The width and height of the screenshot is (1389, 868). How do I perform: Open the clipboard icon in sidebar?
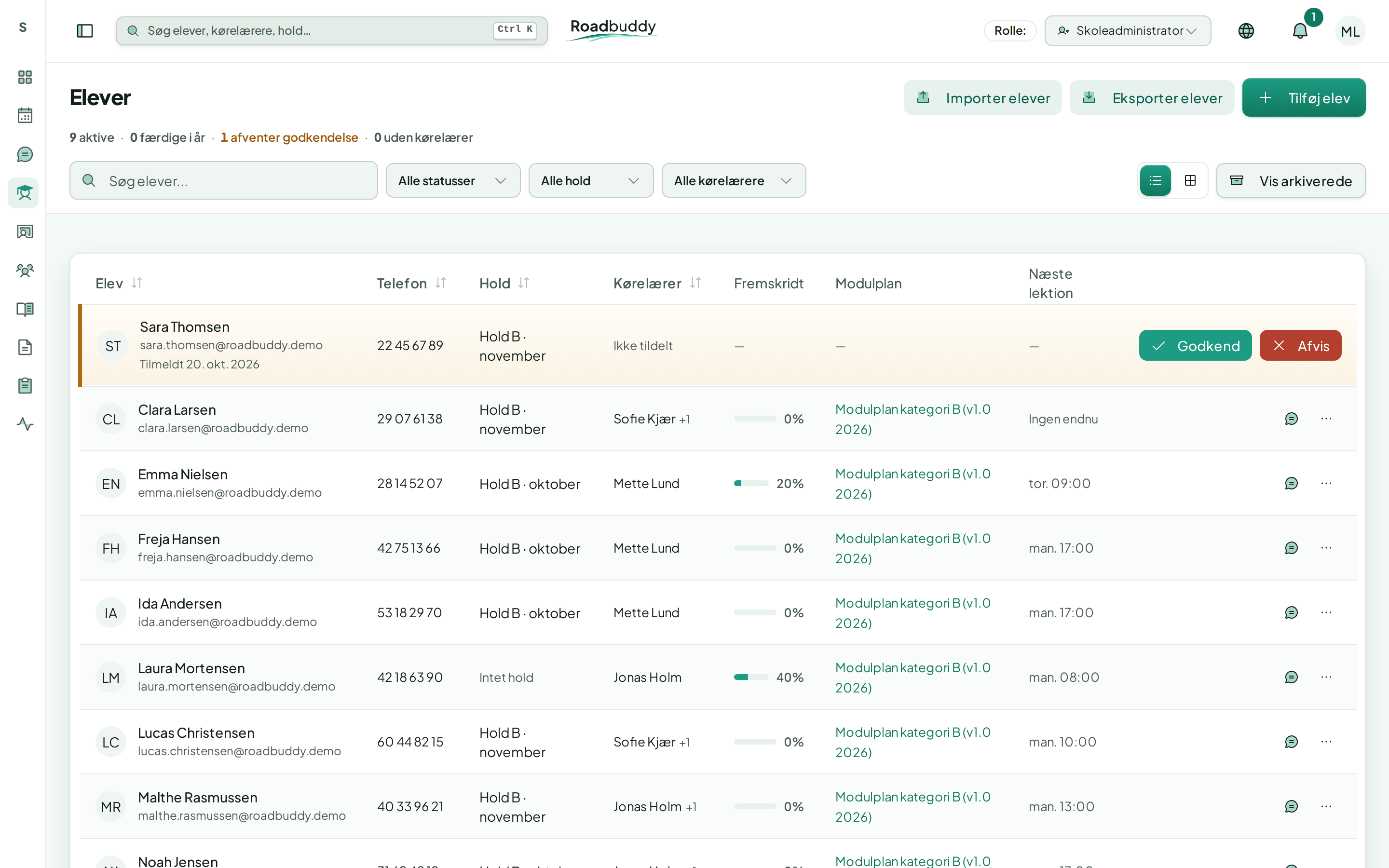pyautogui.click(x=25, y=386)
